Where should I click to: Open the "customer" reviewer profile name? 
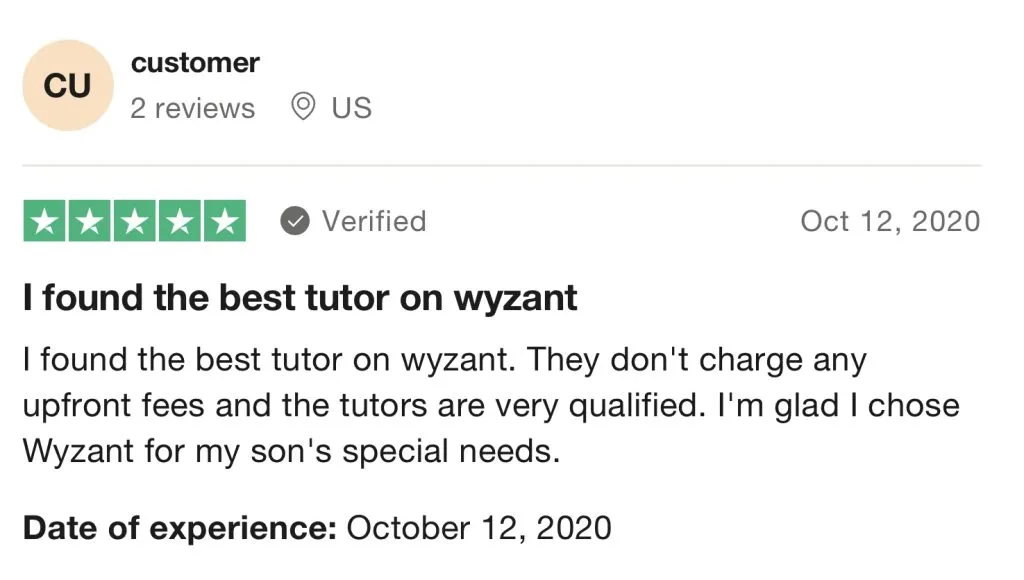click(x=195, y=63)
